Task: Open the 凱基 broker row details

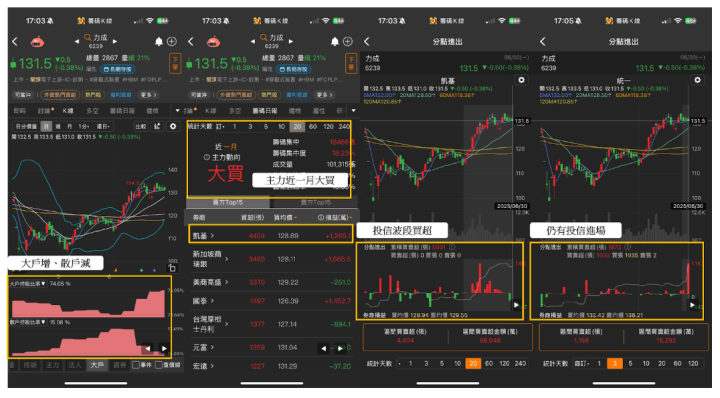Action: coord(271,235)
